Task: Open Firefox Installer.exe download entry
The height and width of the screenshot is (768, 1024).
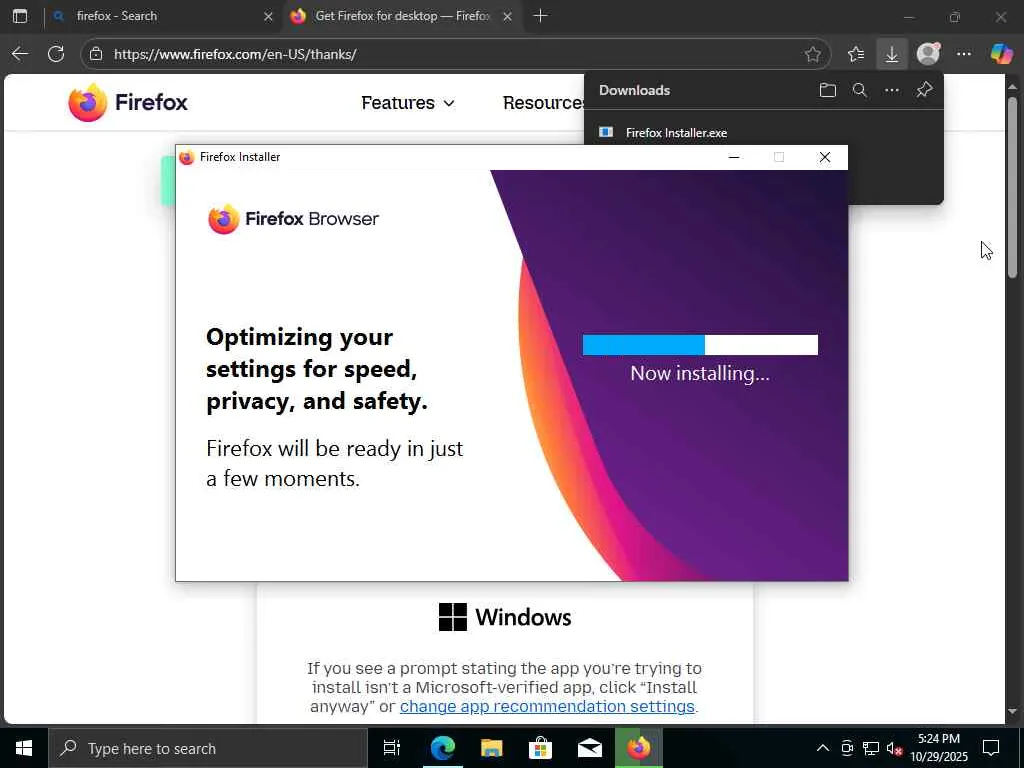Action: [x=676, y=133]
